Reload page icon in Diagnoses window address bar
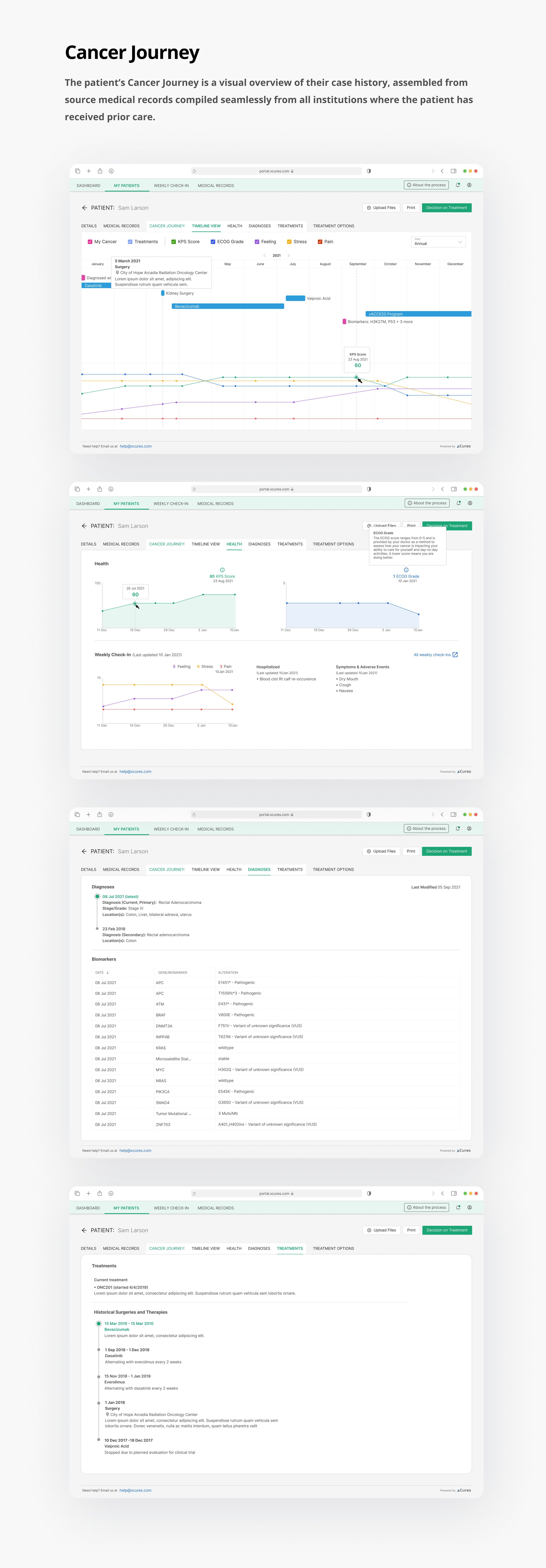Screen dimensions: 546x1568 tap(194, 814)
